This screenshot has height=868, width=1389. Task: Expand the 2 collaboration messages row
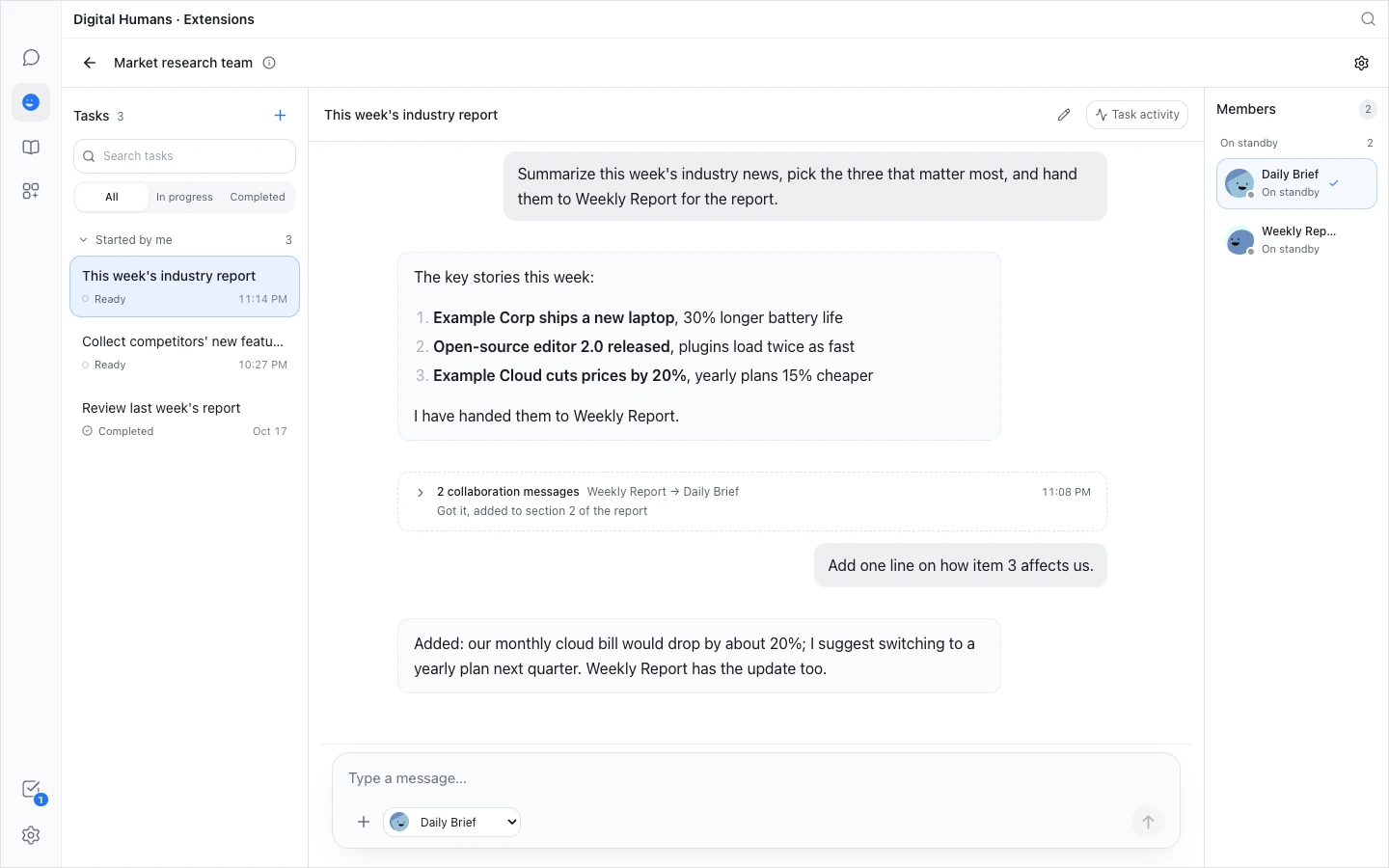coord(752,502)
